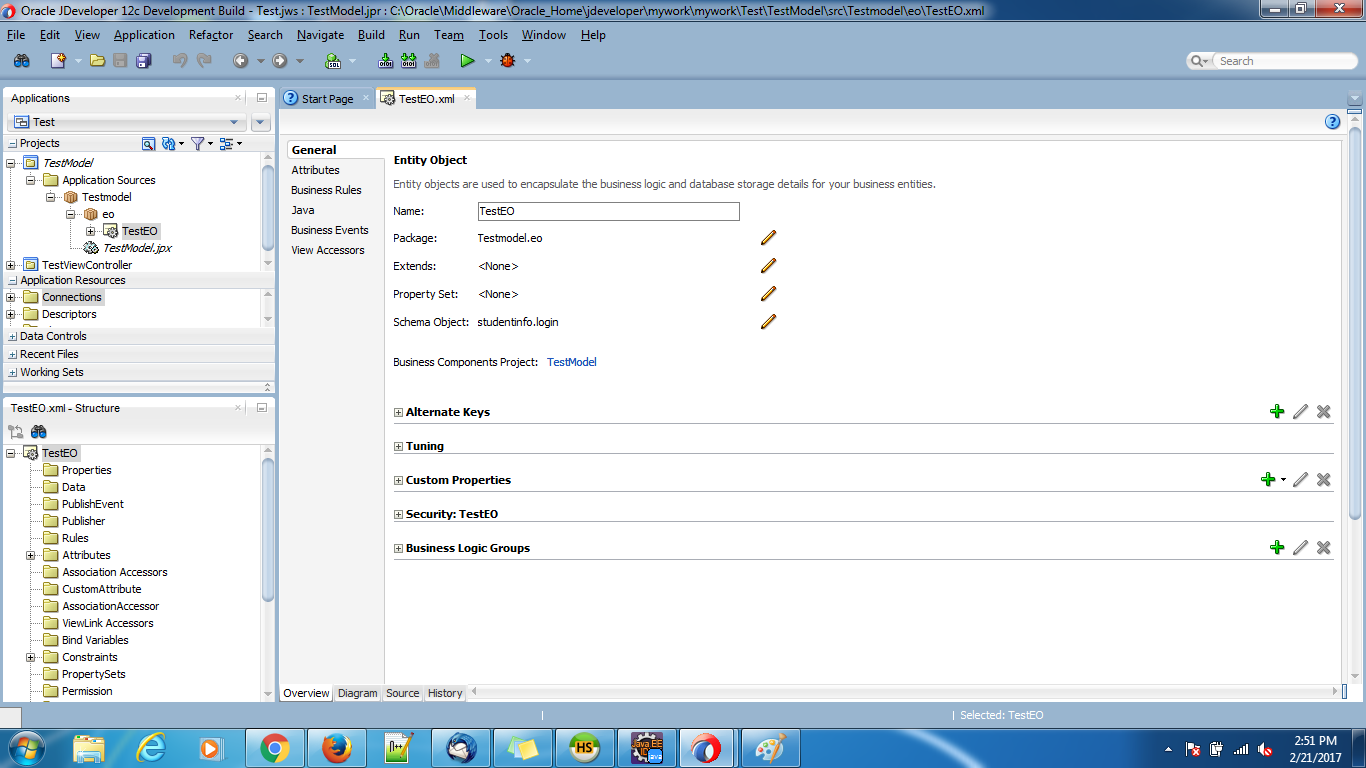The width and height of the screenshot is (1366, 768).
Task: Open the TestModel business components project link
Action: tap(571, 362)
